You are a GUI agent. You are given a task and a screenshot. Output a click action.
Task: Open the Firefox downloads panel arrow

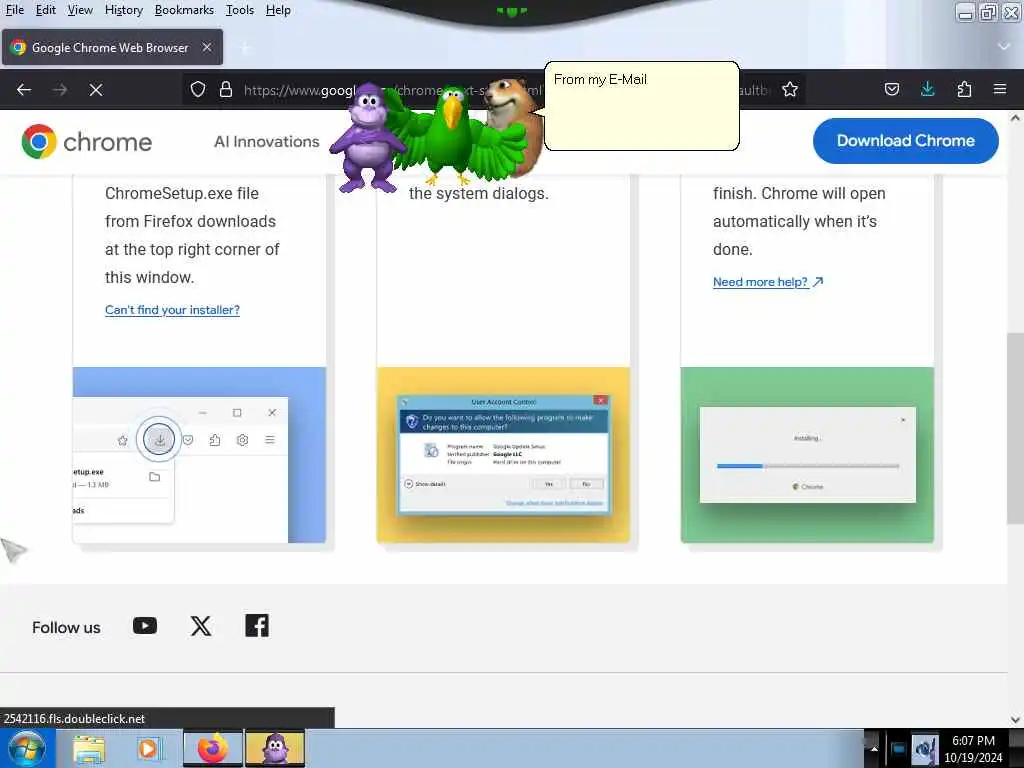(x=927, y=89)
